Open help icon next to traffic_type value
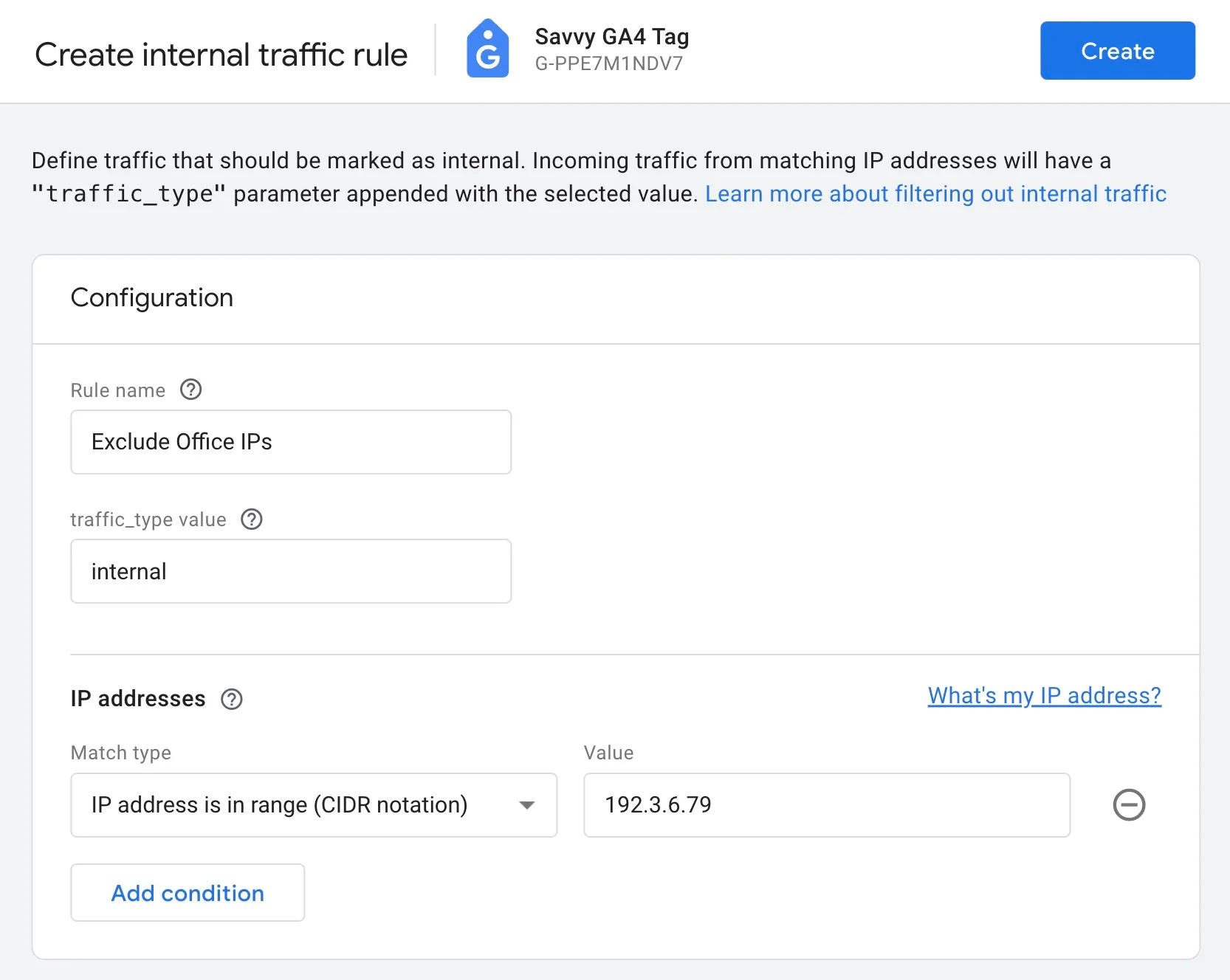 (252, 520)
